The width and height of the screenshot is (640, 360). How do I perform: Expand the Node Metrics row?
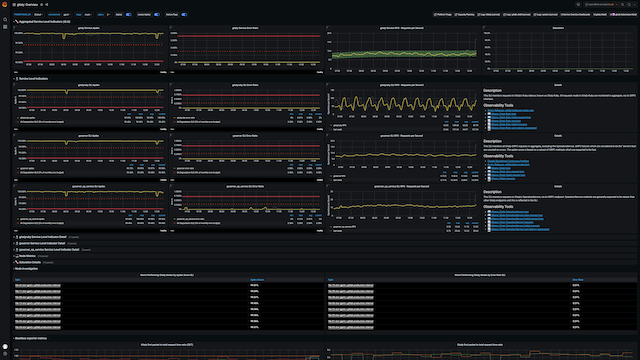click(27, 256)
